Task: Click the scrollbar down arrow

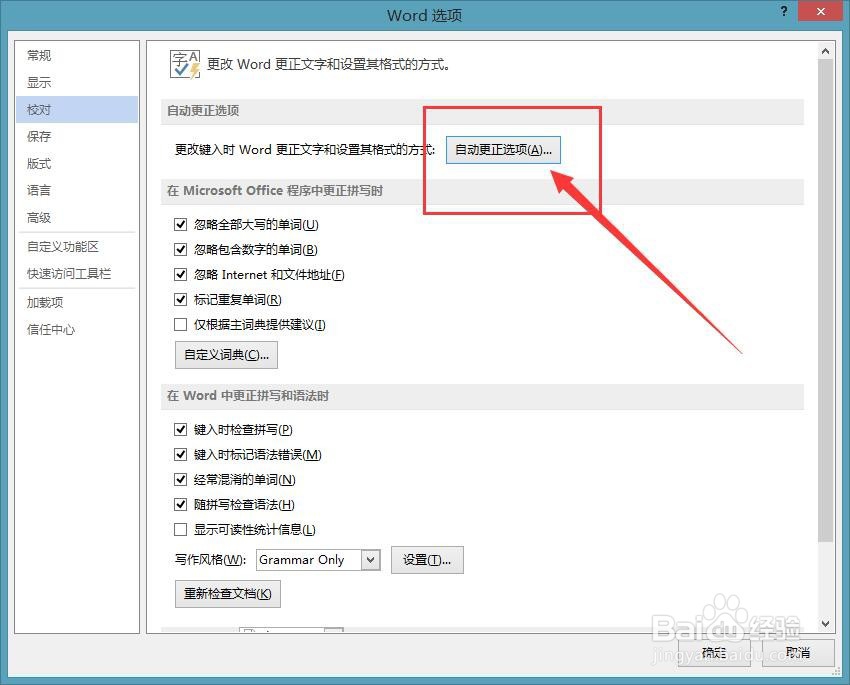Action: pos(825,624)
